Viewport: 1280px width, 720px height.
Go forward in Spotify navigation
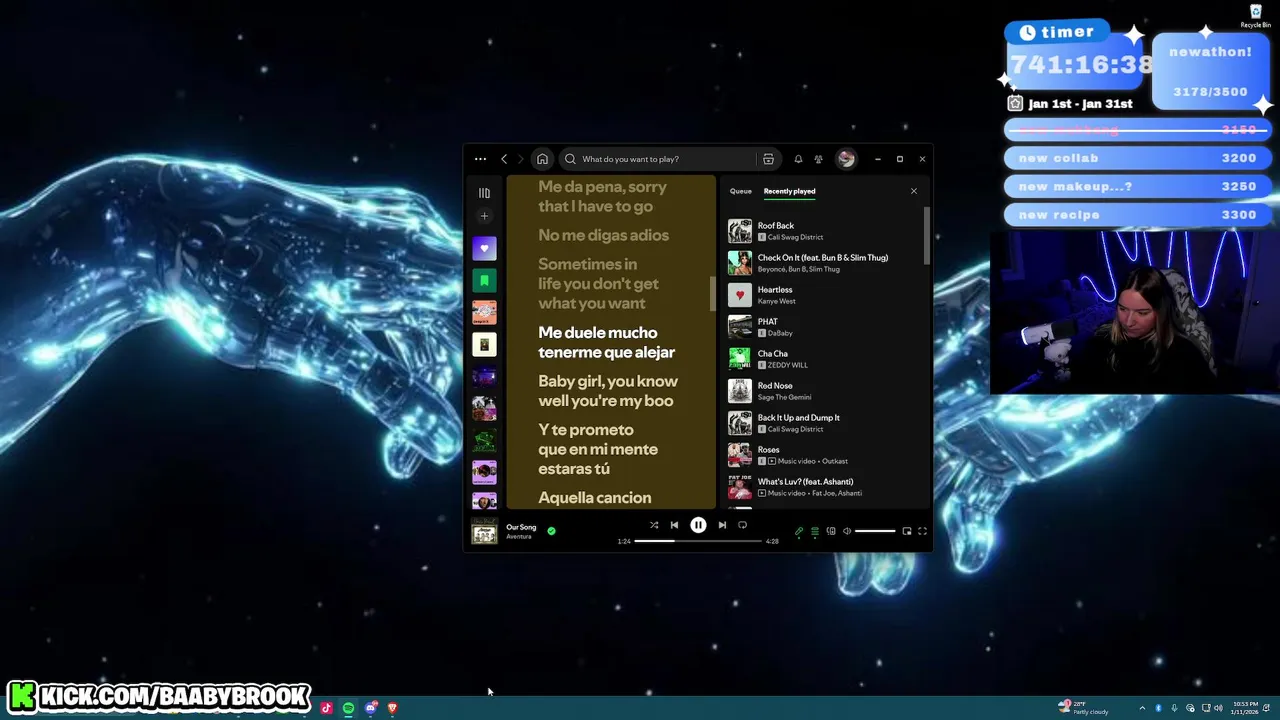click(x=520, y=159)
